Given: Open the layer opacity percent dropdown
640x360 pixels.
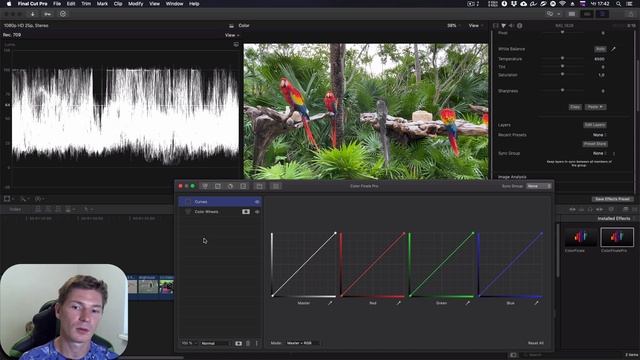Looking at the screenshot, I should tap(189, 343).
